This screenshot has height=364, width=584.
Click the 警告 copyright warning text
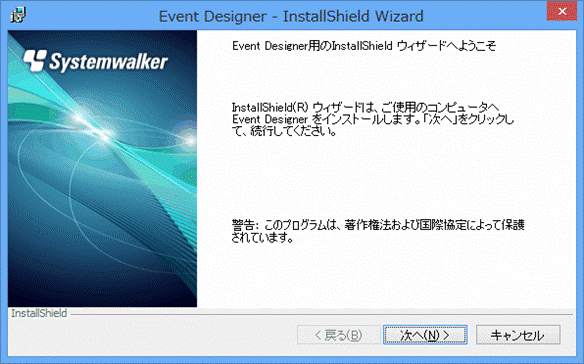378,231
